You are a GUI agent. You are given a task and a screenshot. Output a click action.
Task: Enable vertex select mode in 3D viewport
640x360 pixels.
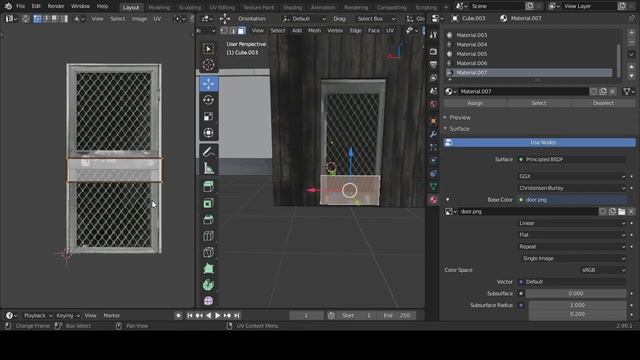click(224, 31)
